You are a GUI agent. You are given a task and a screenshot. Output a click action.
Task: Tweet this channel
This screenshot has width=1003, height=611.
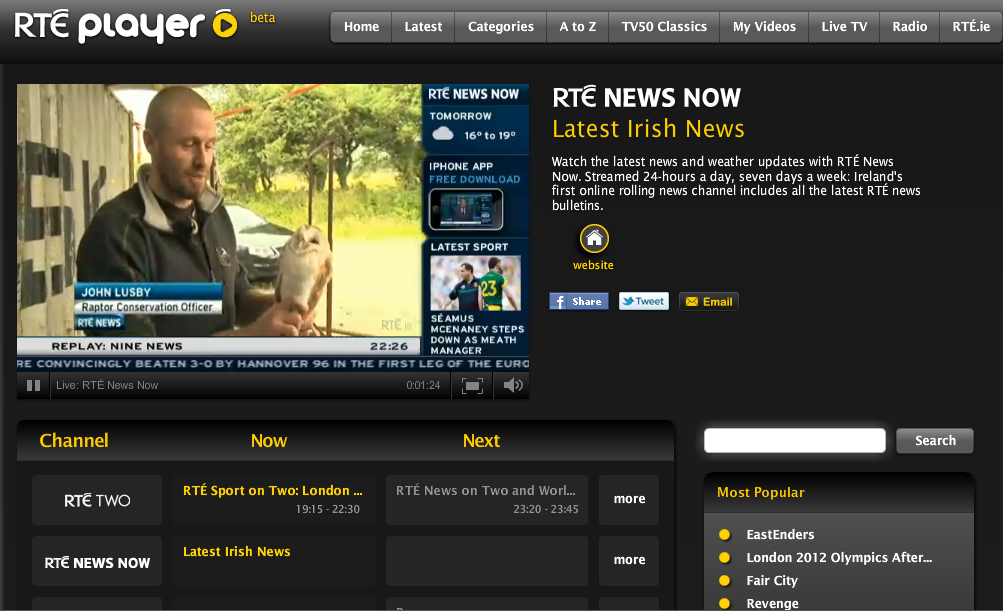pos(644,301)
